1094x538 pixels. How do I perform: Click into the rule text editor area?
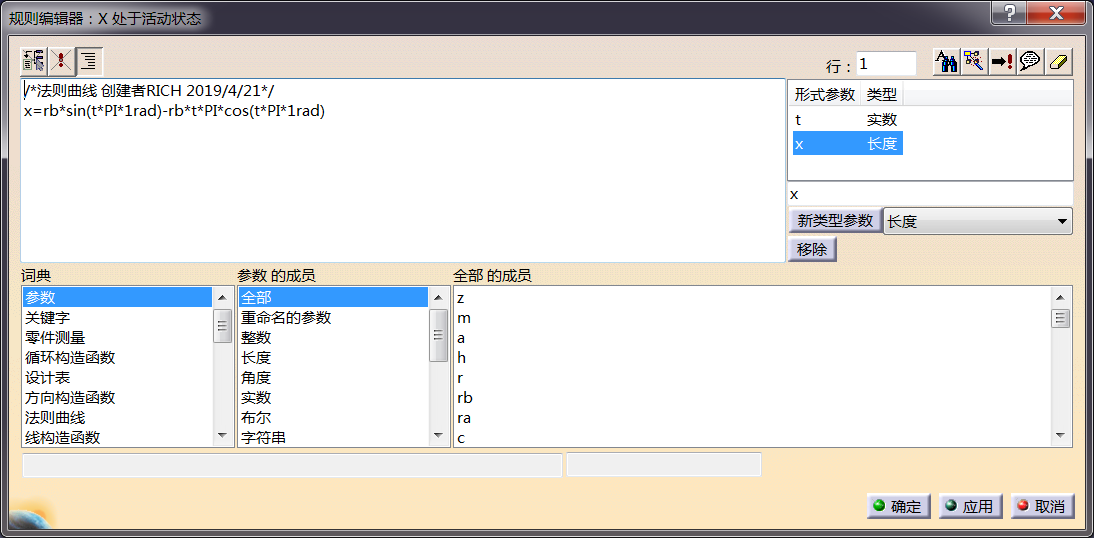[x=403, y=171]
